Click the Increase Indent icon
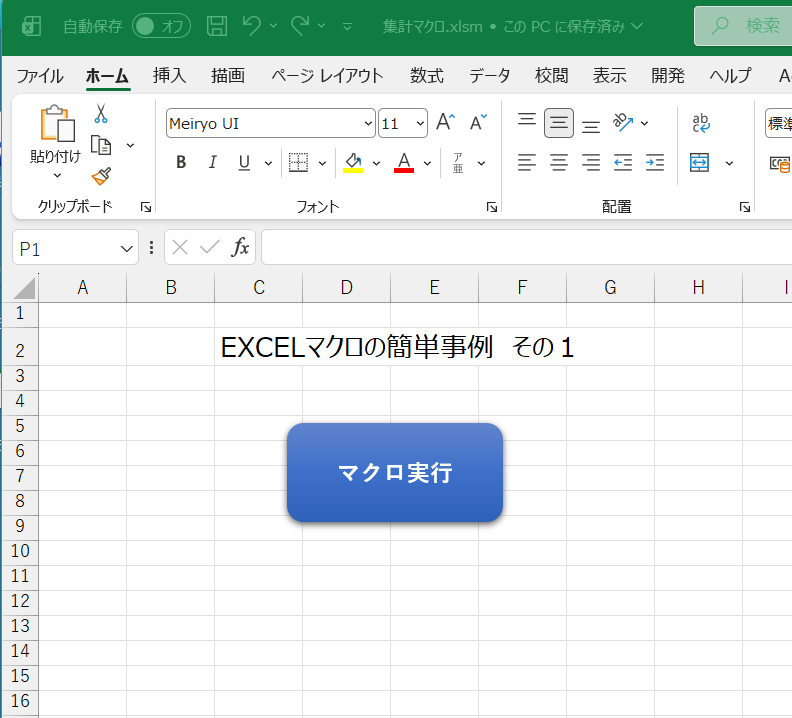This screenshot has width=792, height=718. click(x=655, y=162)
